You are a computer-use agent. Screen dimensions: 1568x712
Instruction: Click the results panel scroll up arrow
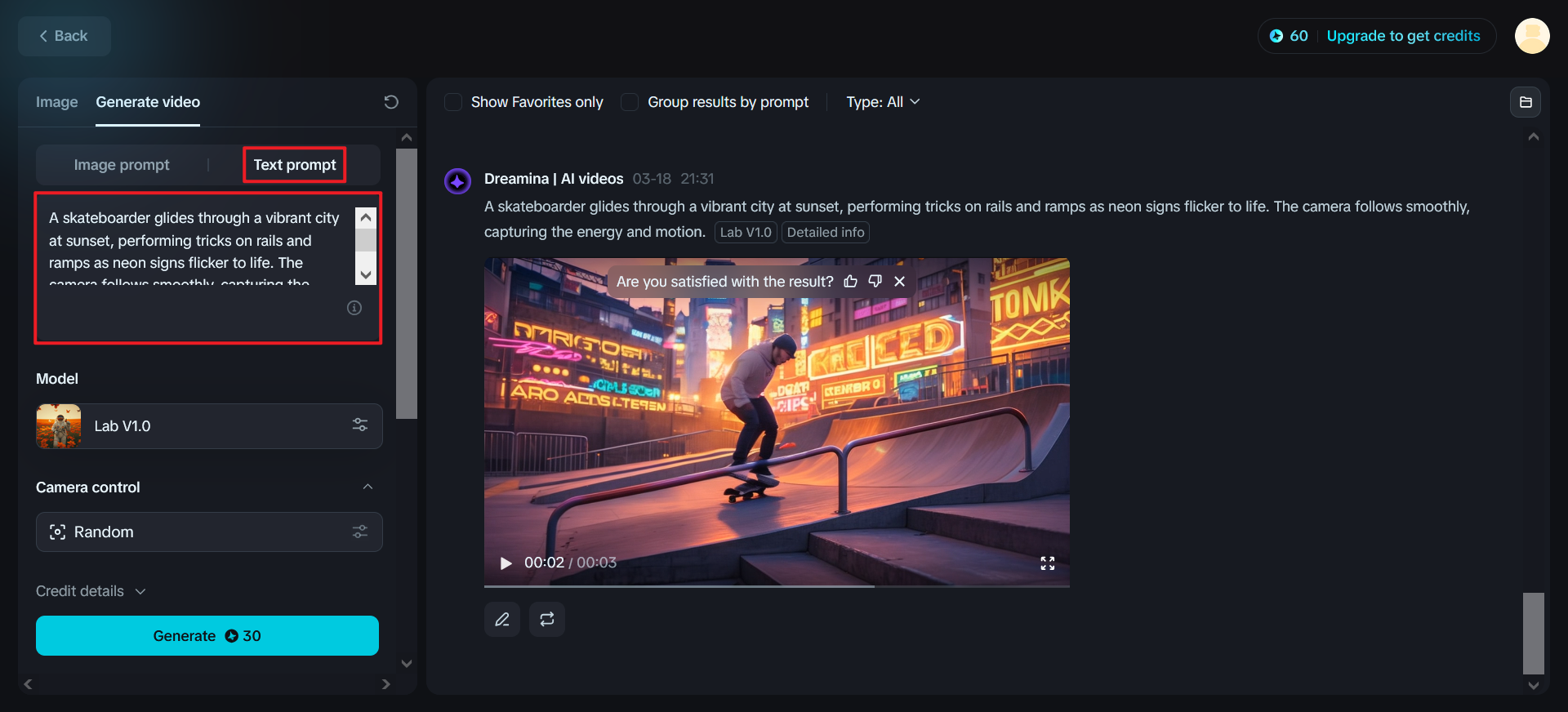[1534, 137]
